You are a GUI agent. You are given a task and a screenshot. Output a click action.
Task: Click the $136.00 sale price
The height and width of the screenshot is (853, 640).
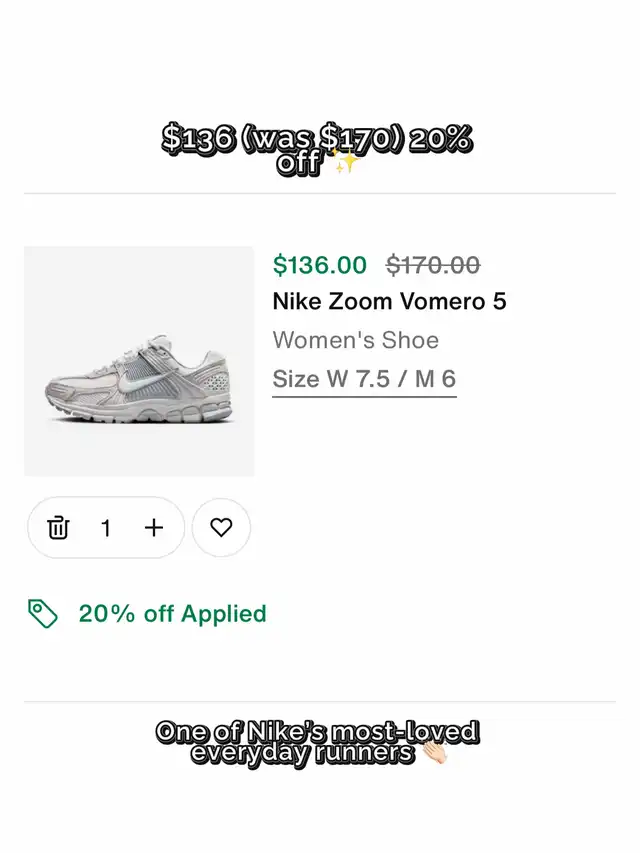tap(320, 265)
